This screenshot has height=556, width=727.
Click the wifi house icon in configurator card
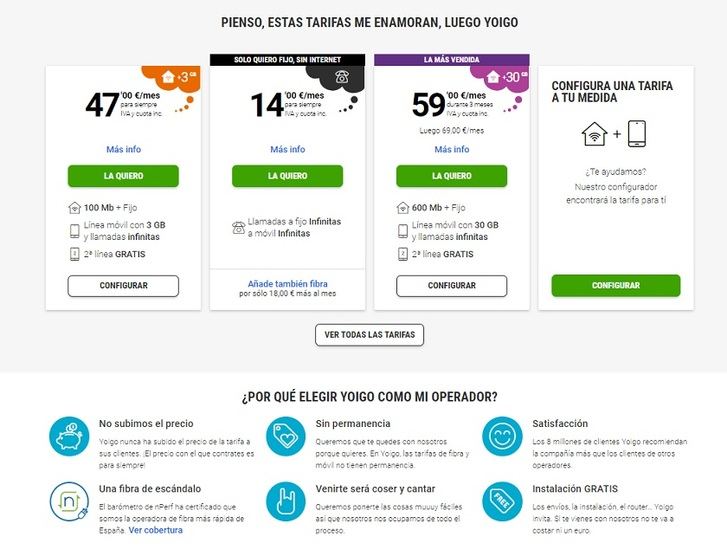click(x=595, y=134)
